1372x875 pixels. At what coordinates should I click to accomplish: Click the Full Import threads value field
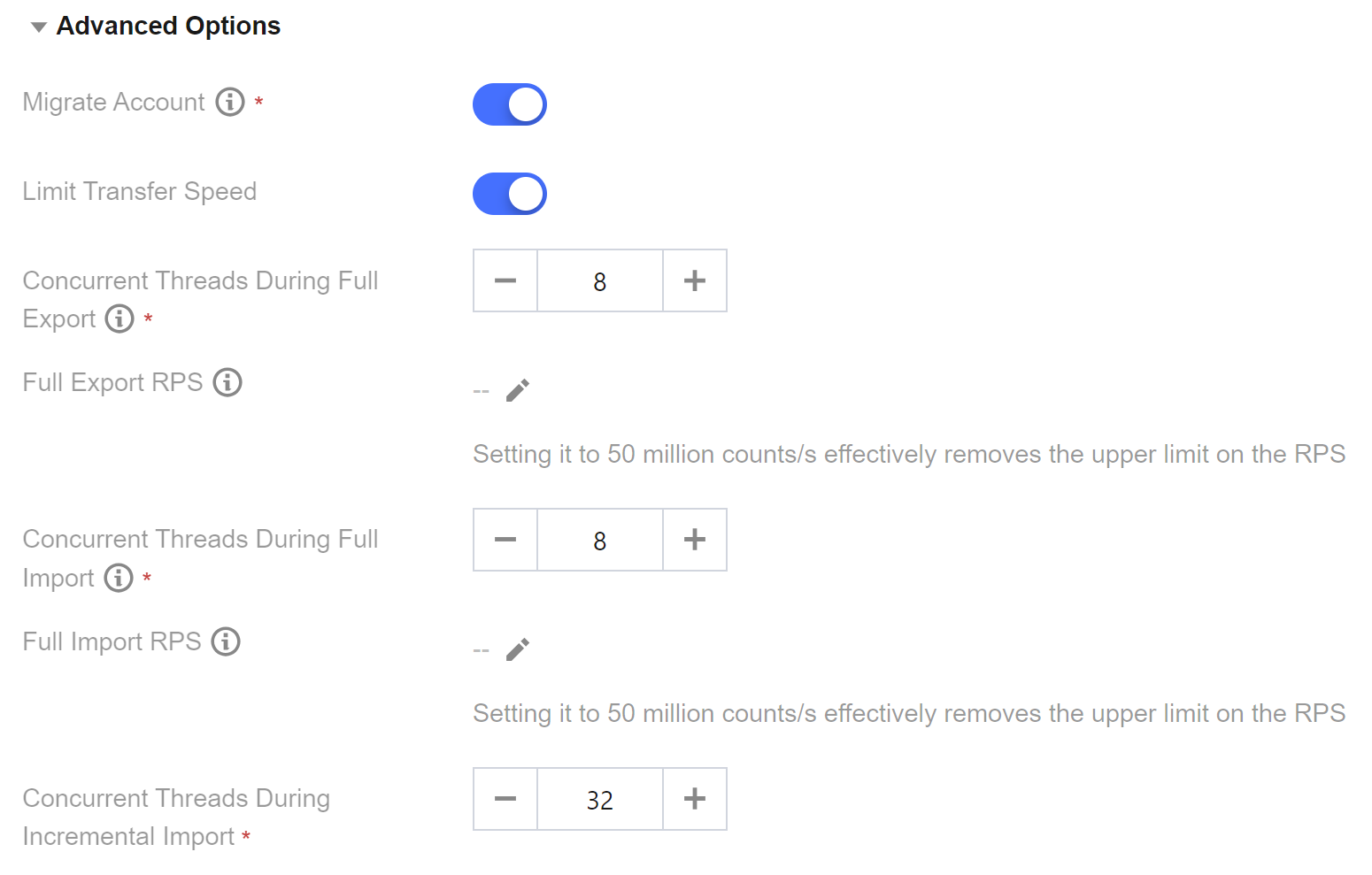pyautogui.click(x=600, y=540)
